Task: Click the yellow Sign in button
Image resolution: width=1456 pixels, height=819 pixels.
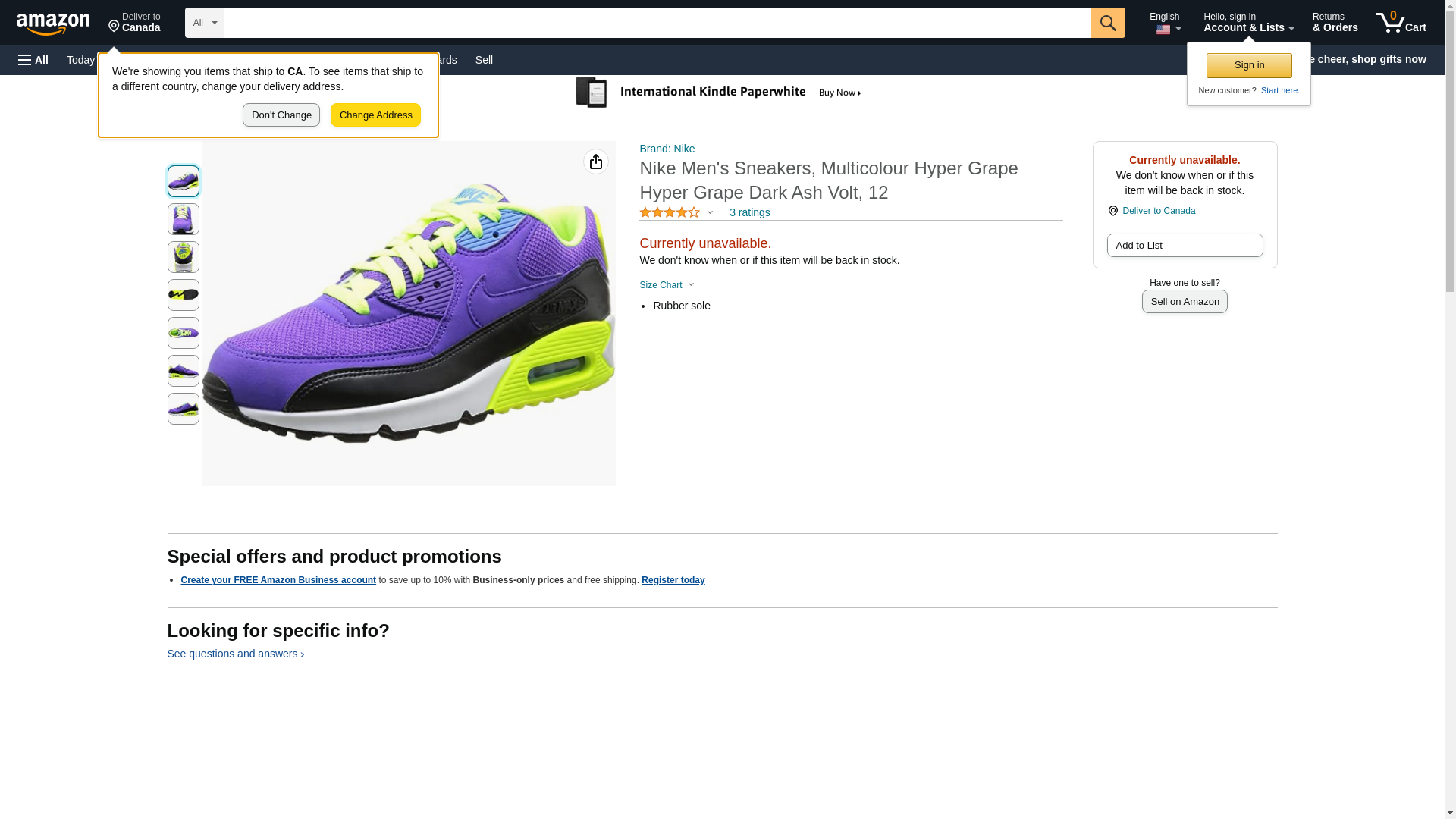Action: pyautogui.click(x=1248, y=65)
